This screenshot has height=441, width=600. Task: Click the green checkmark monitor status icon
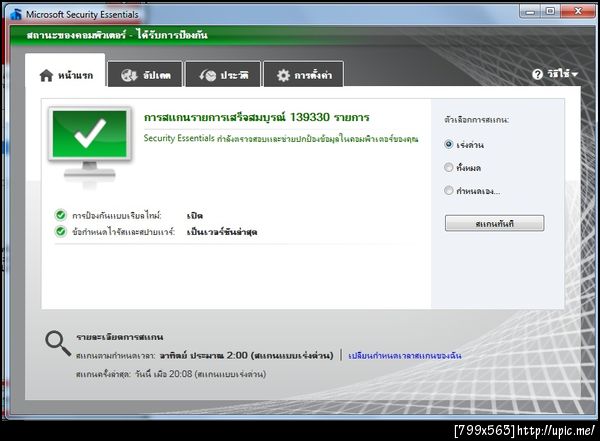[x=90, y=147]
